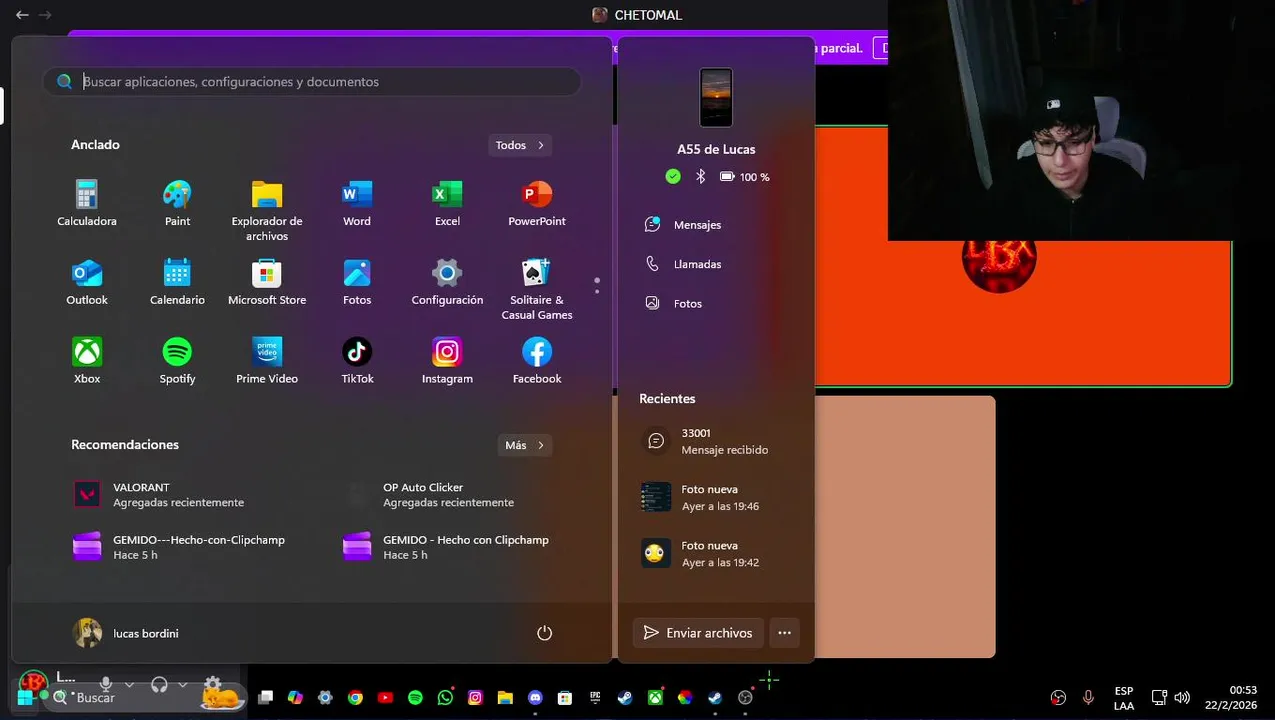Open the Calculadora pinned app

87,203
